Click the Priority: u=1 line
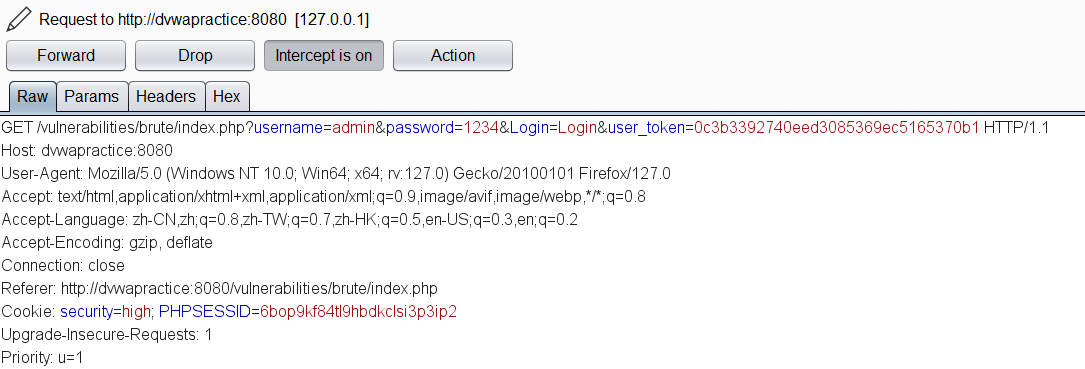 [x=42, y=357]
